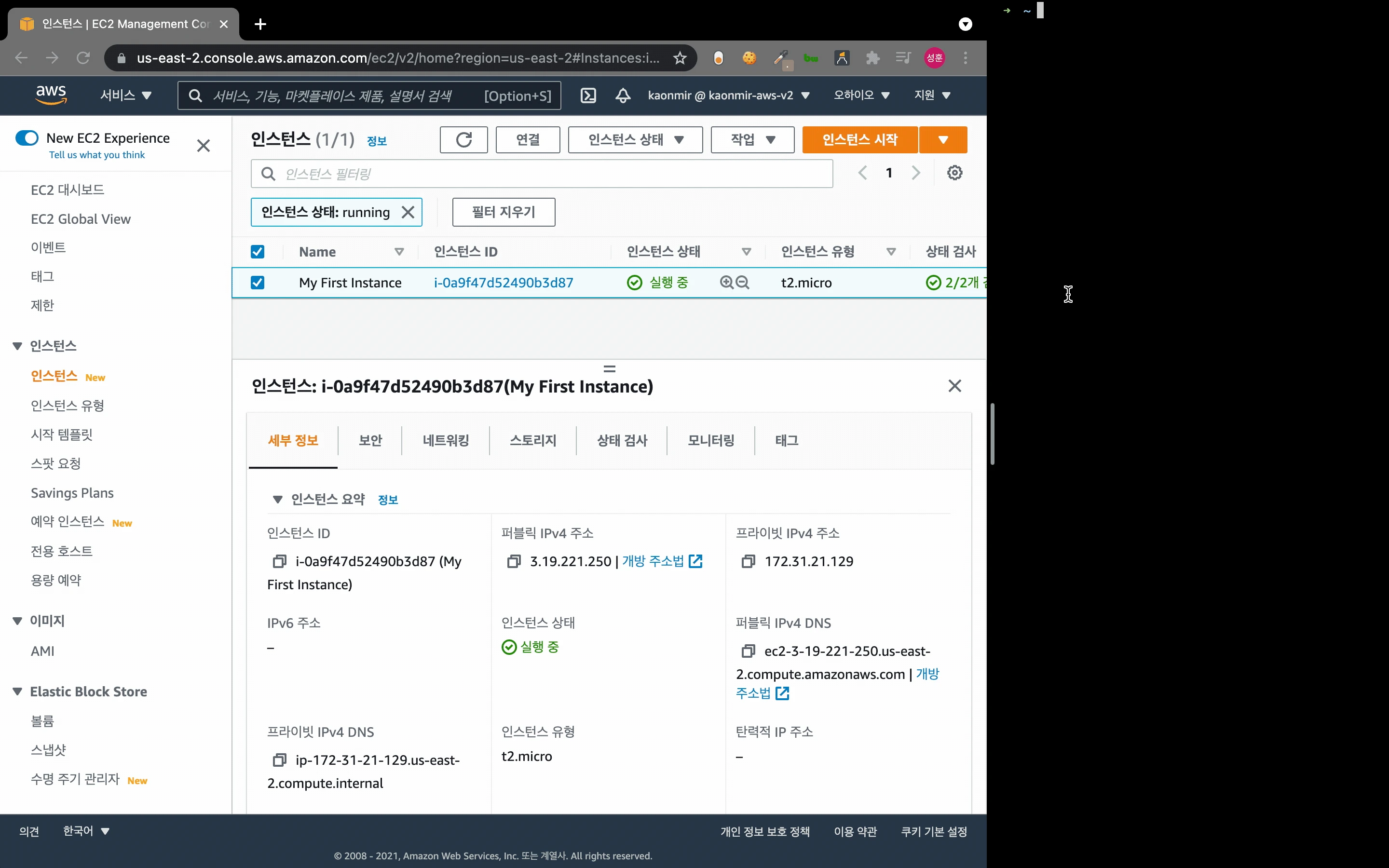Reload the browser page
This screenshot has height=868, width=1389.
click(83, 58)
